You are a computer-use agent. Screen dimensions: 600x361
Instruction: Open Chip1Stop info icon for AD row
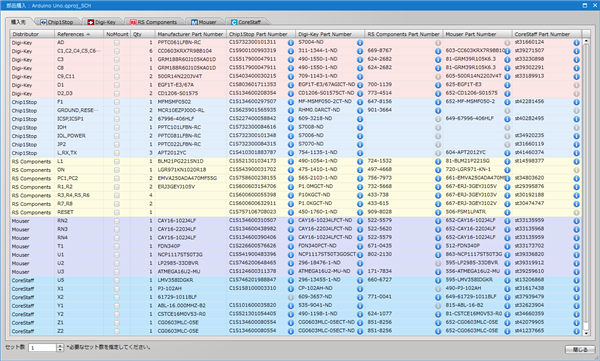[291, 43]
